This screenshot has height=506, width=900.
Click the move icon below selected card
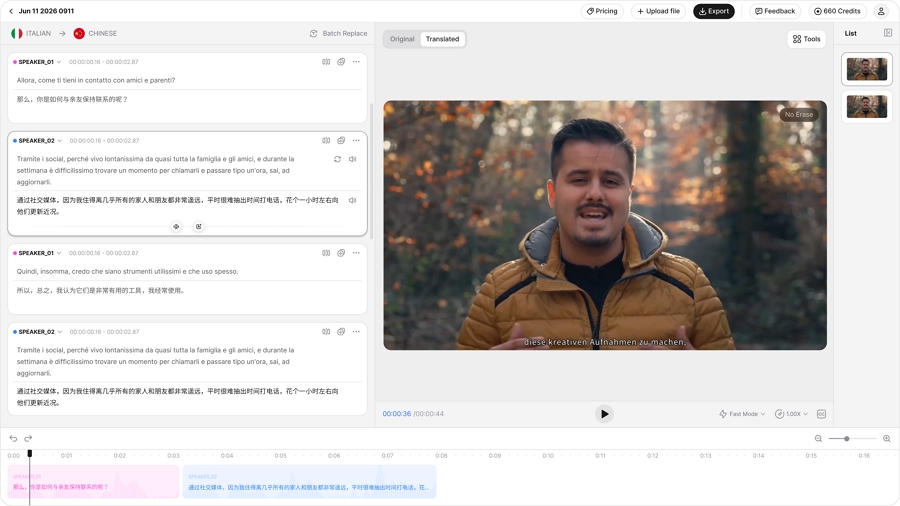[x=176, y=227]
